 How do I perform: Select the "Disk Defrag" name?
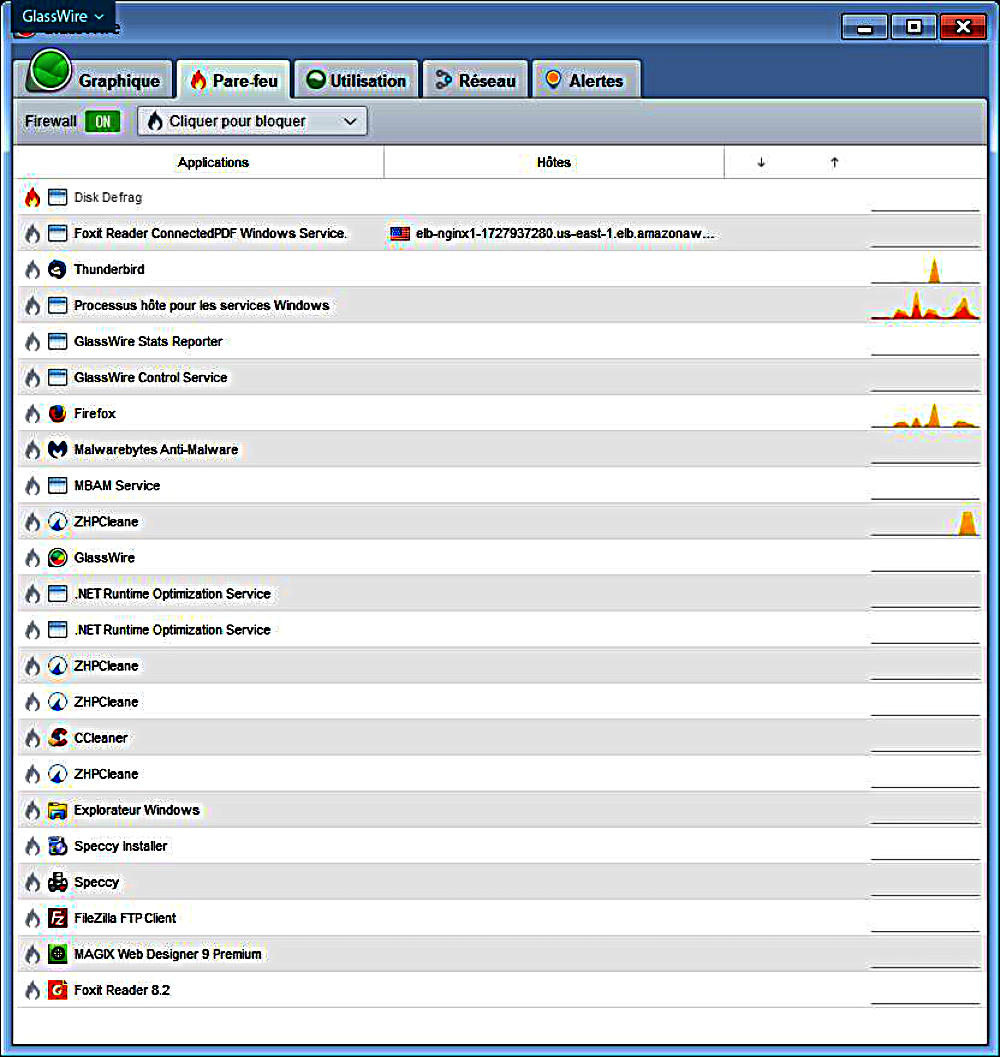108,198
